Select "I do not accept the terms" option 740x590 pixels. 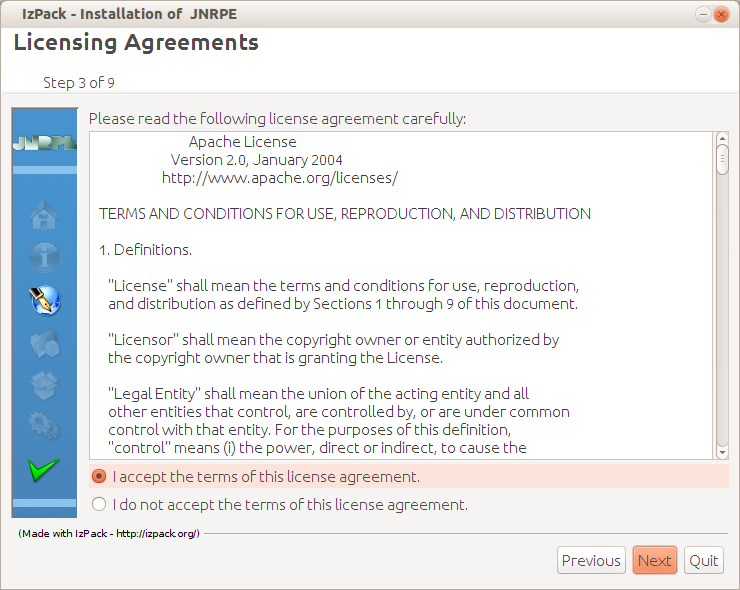point(99,504)
